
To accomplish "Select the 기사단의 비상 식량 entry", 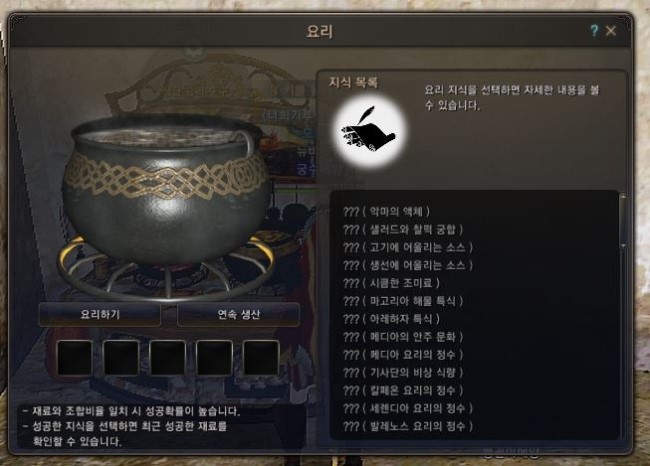I will pyautogui.click(x=403, y=372).
